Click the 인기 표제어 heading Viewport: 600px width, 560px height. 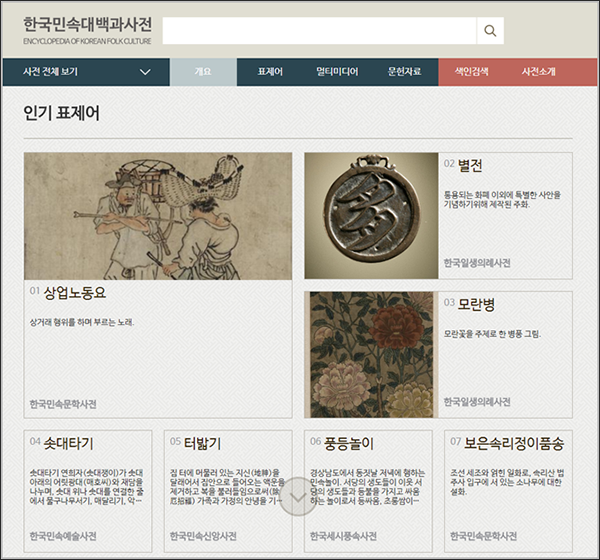tap(61, 113)
